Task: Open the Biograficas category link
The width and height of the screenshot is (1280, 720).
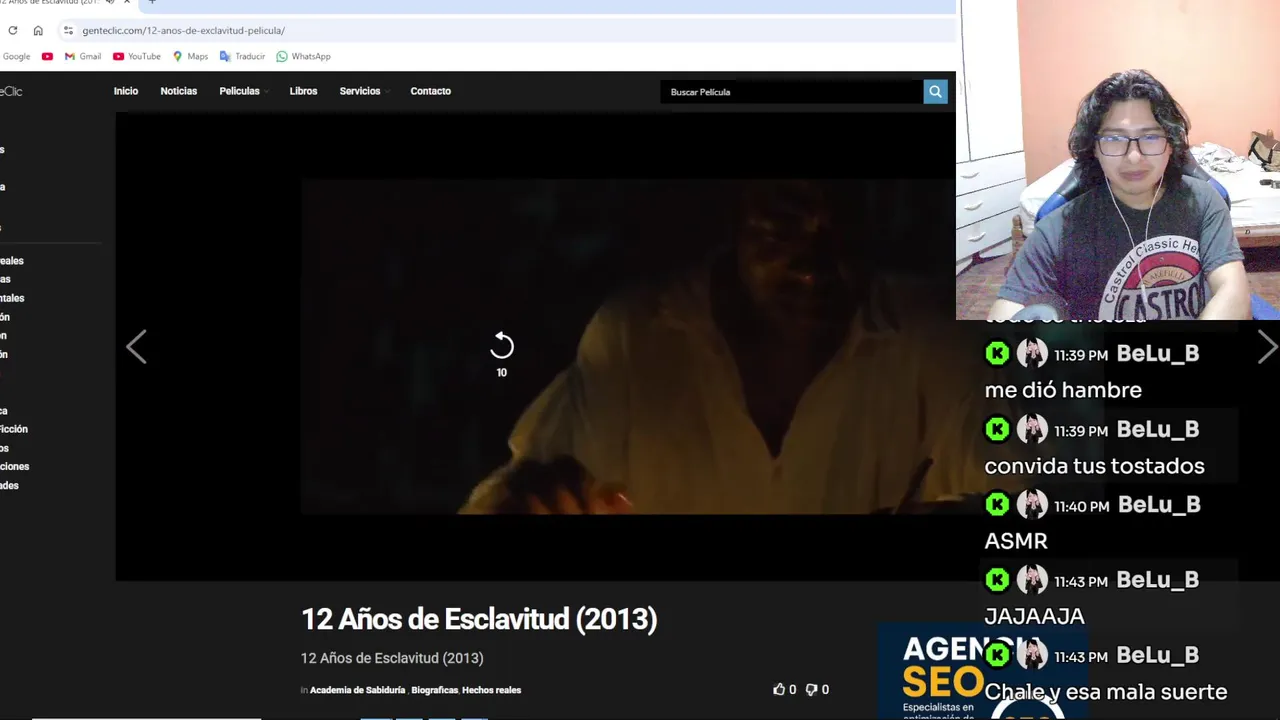Action: 434,690
